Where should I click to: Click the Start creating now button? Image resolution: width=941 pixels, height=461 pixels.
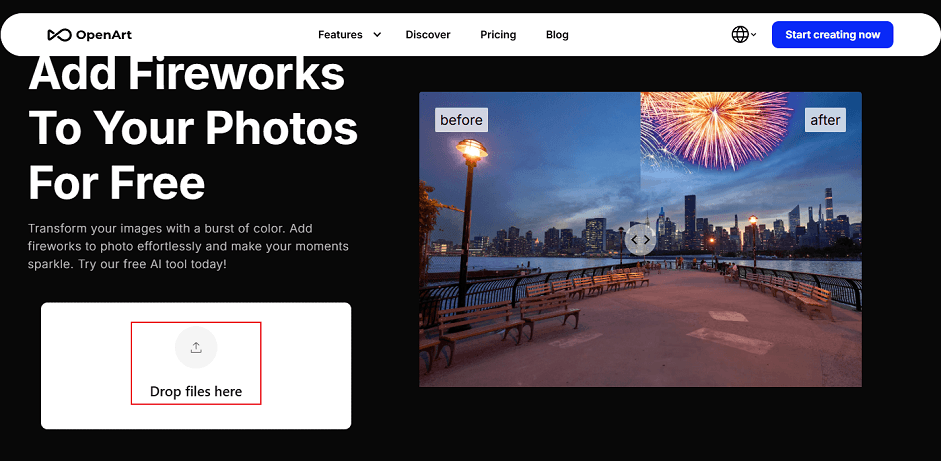832,35
